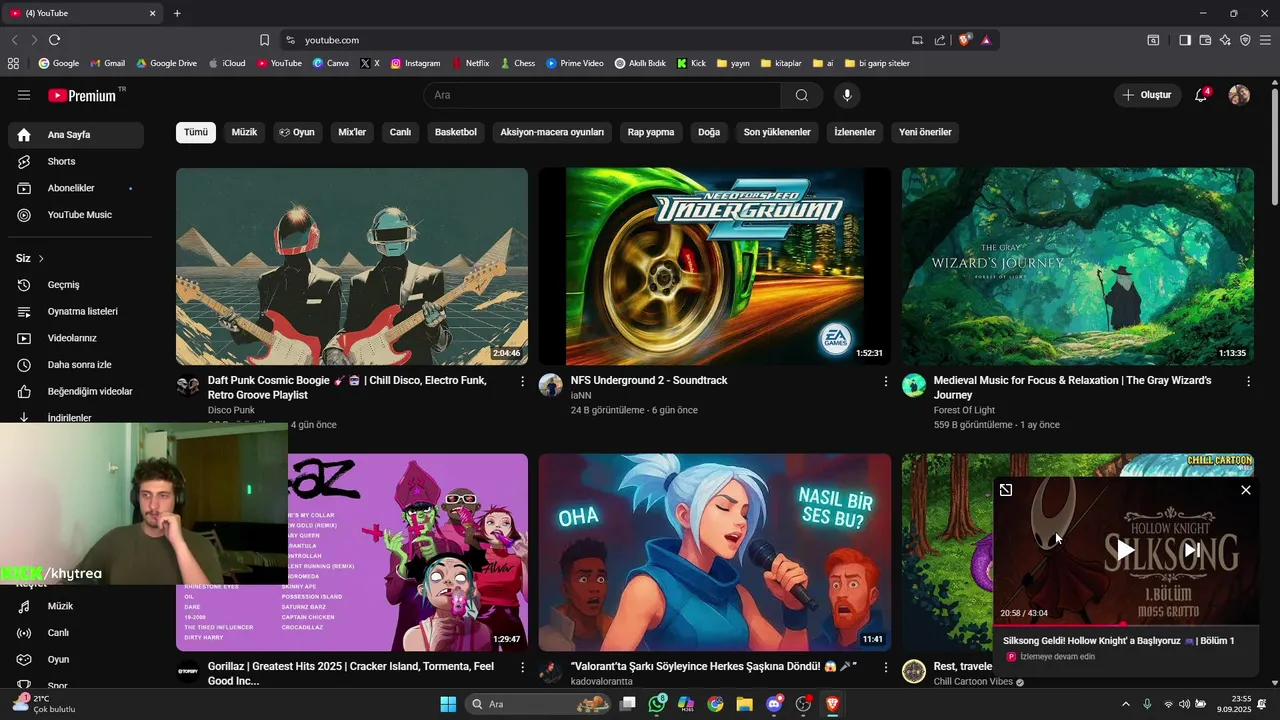1280x720 pixels.
Task: Expand the Siz section chevron
Action: point(41,258)
